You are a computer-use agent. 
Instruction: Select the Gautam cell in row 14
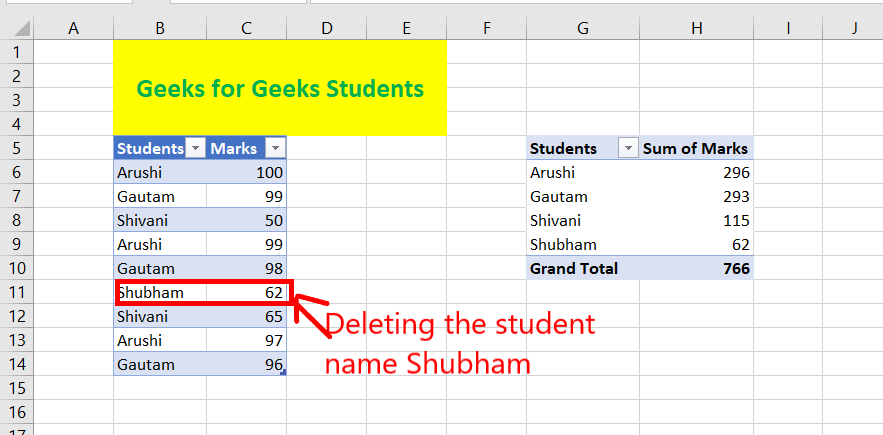160,364
